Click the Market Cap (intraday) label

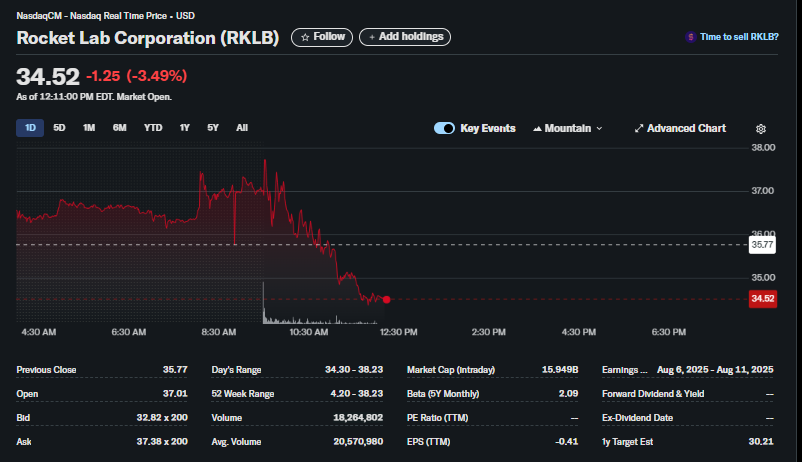(x=451, y=370)
